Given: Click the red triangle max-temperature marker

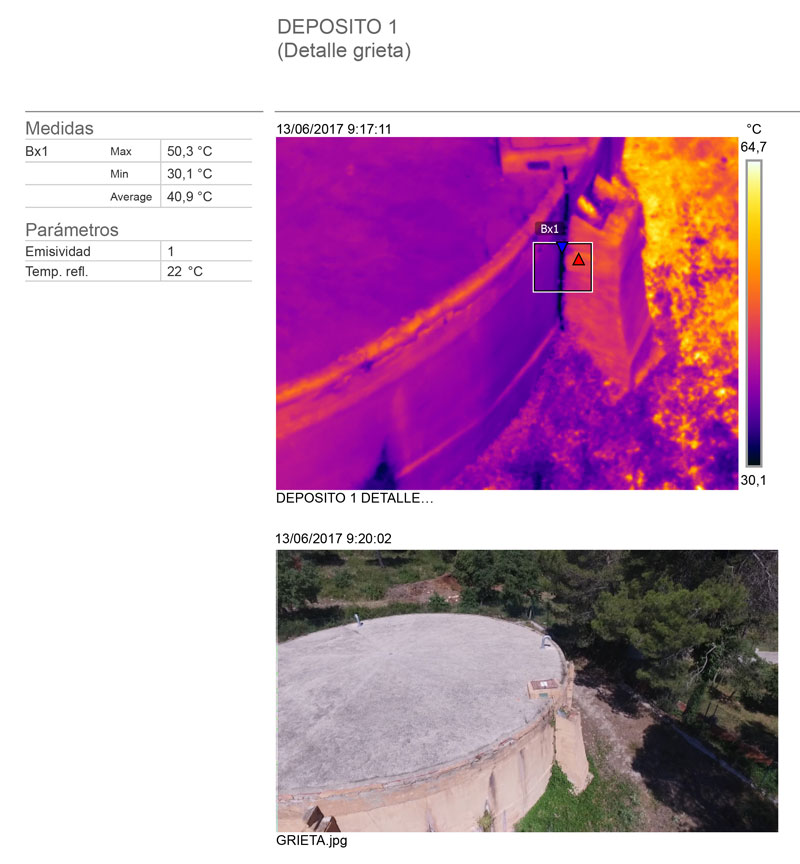Looking at the screenshot, I should pos(578,260).
